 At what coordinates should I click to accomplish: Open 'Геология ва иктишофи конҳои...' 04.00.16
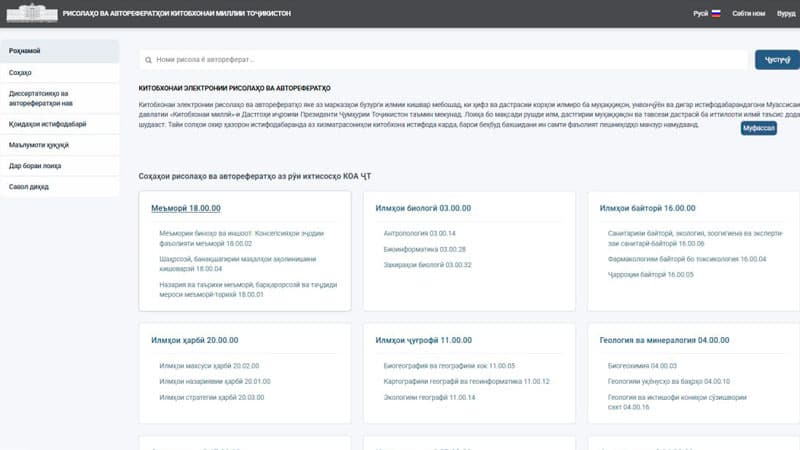pos(677,402)
